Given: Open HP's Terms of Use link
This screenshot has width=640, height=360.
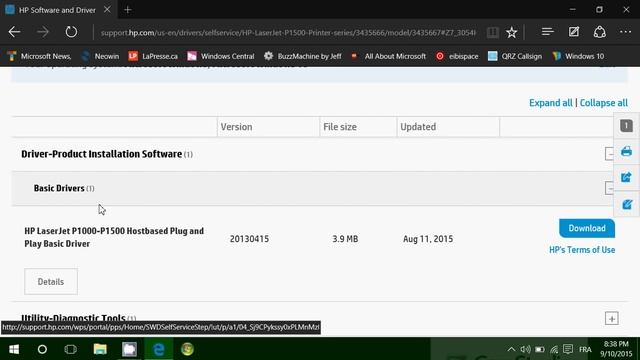Looking at the screenshot, I should coord(582,250).
